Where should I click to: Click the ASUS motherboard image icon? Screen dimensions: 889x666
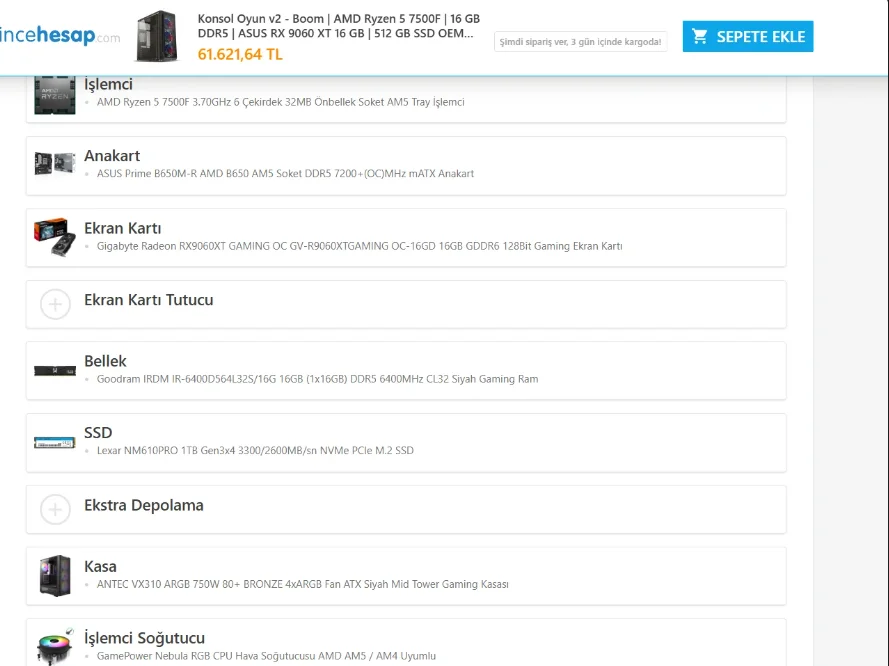(54, 163)
